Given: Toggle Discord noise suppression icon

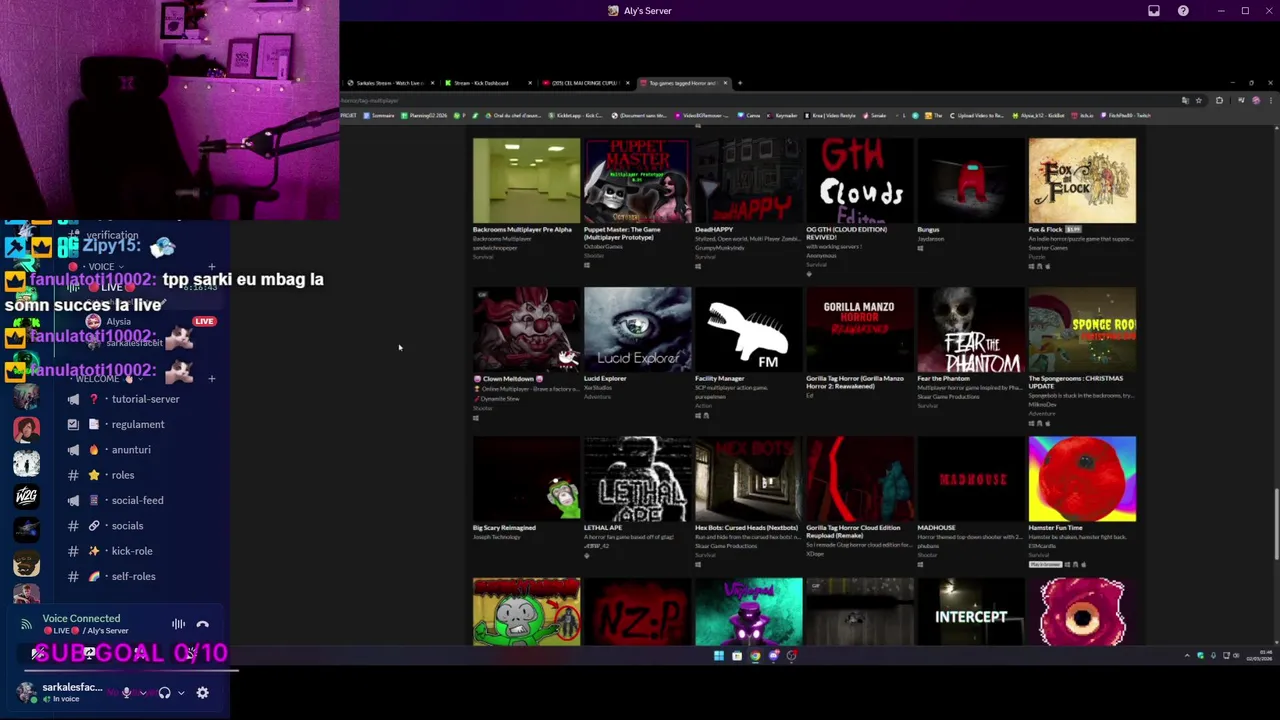Looking at the screenshot, I should pos(178,624).
